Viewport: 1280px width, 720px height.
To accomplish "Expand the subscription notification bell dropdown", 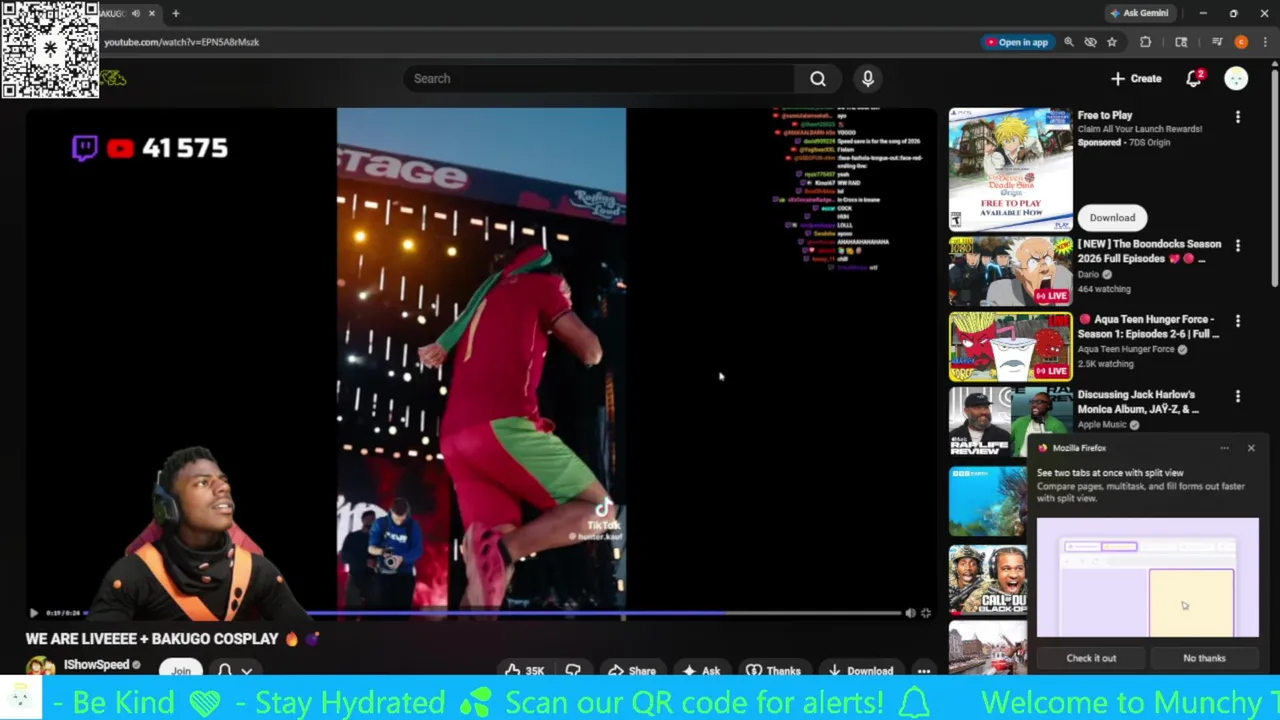I will pyautogui.click(x=235, y=670).
